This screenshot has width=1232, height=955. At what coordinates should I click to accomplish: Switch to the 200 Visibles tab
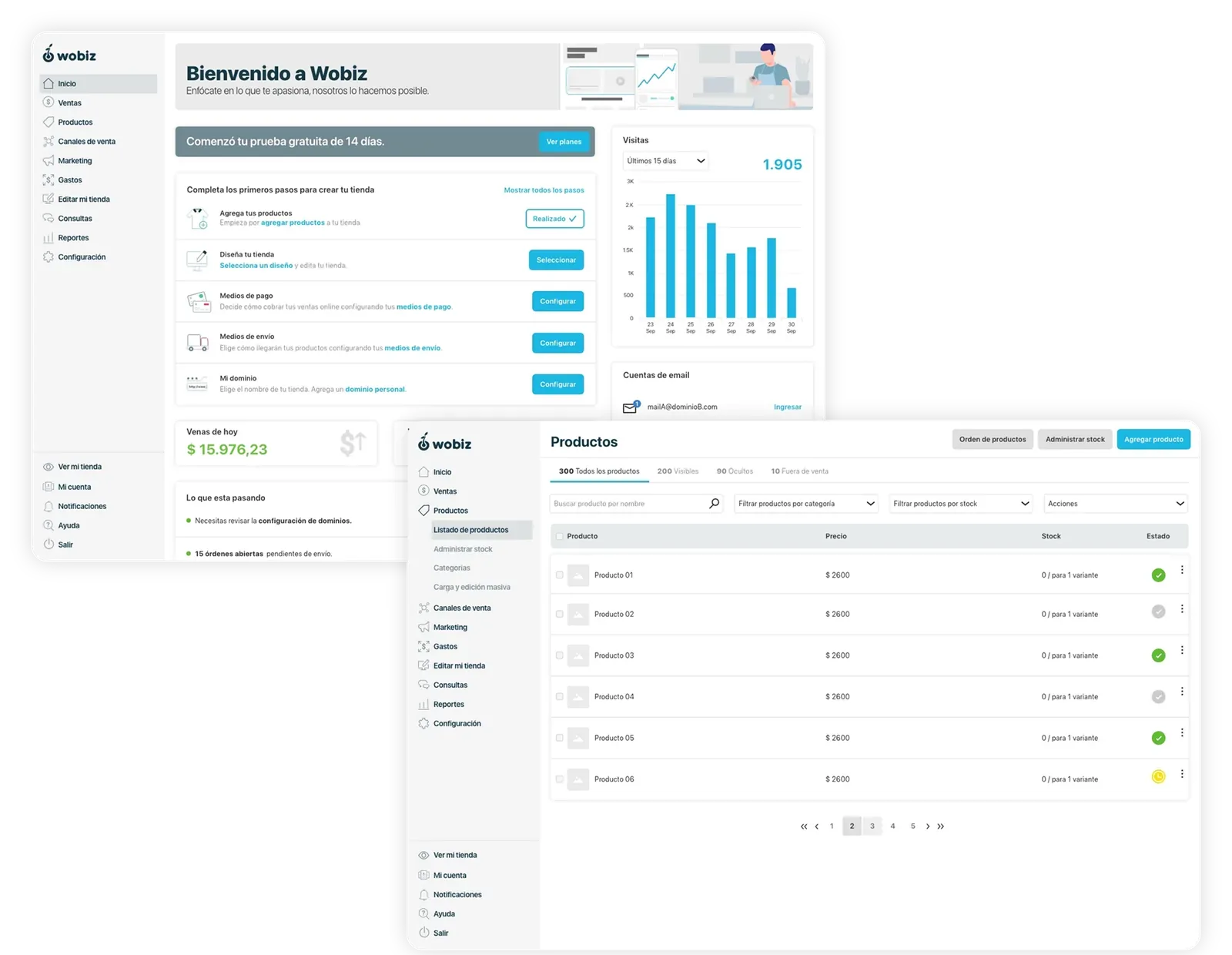click(x=678, y=471)
